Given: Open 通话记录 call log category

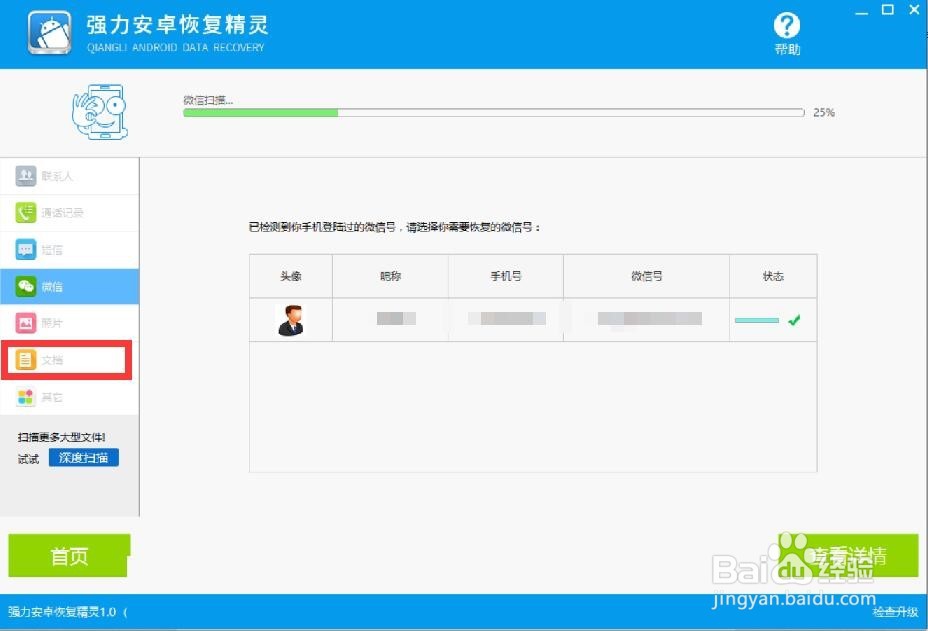Looking at the screenshot, I should (69, 213).
